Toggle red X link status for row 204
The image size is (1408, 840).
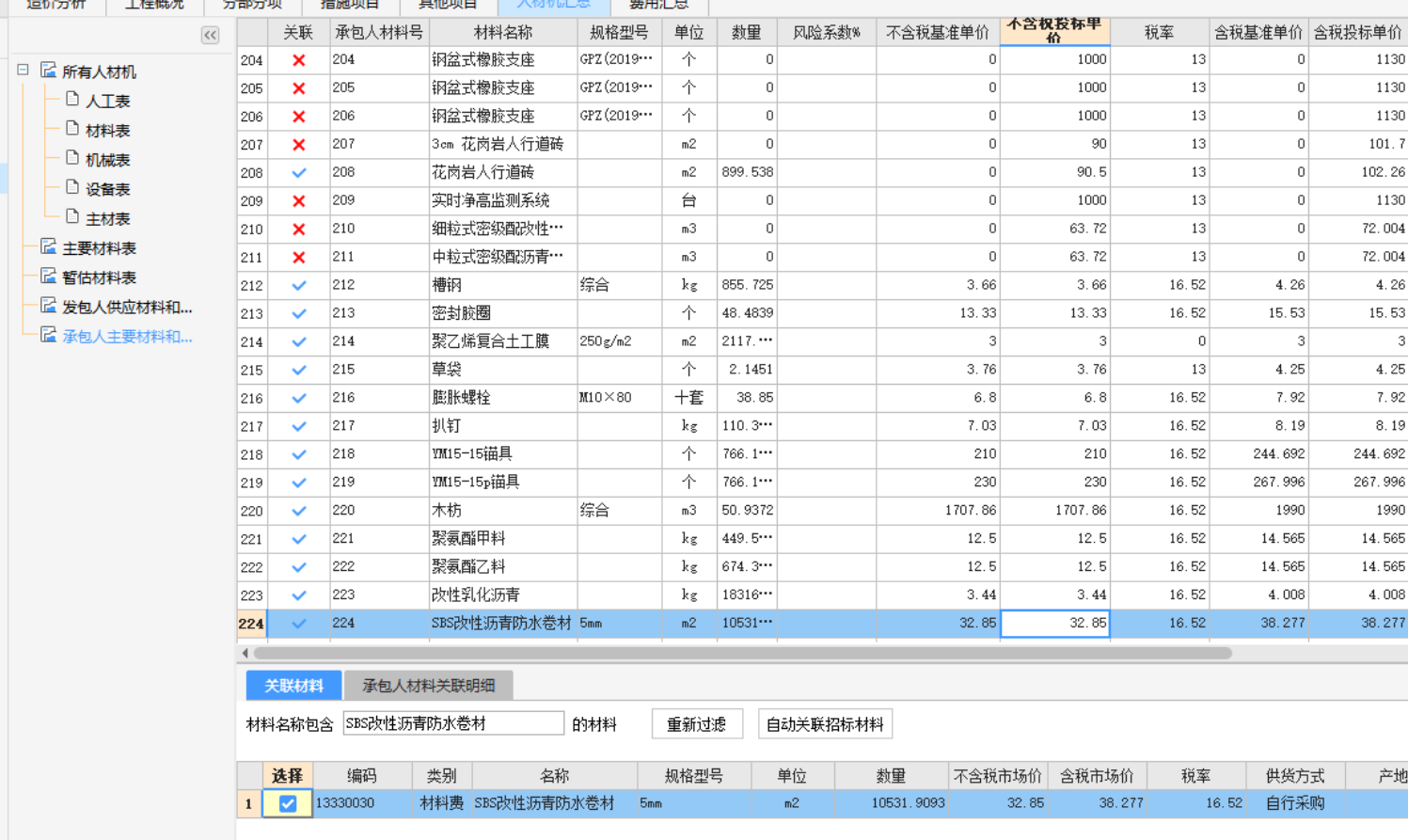(298, 60)
